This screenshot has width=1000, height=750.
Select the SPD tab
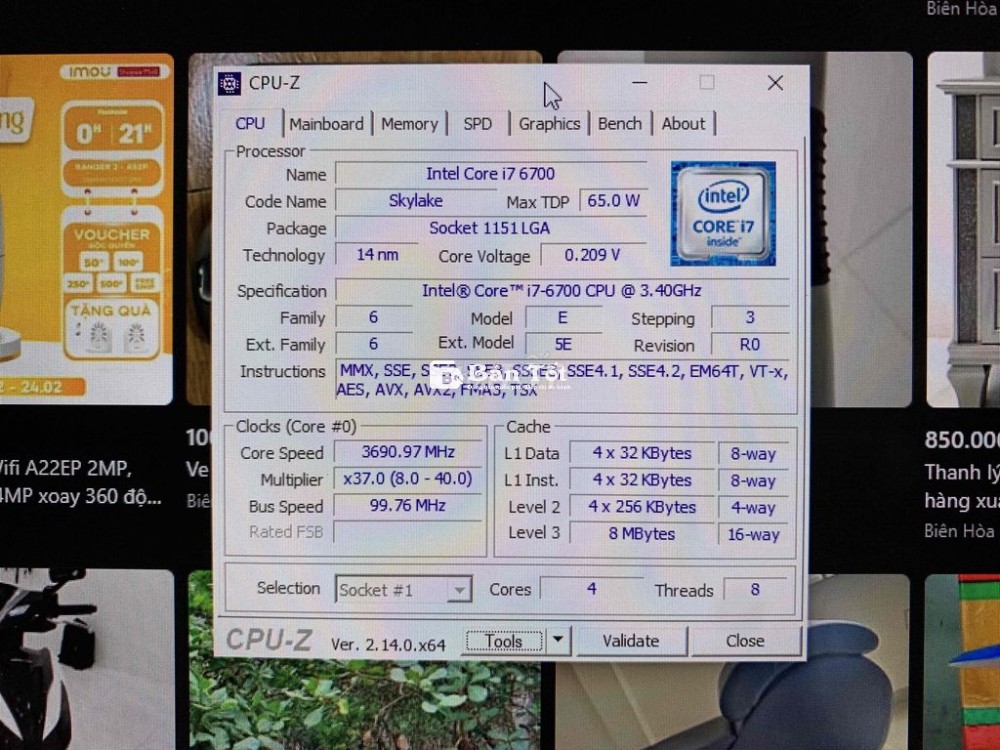[478, 124]
